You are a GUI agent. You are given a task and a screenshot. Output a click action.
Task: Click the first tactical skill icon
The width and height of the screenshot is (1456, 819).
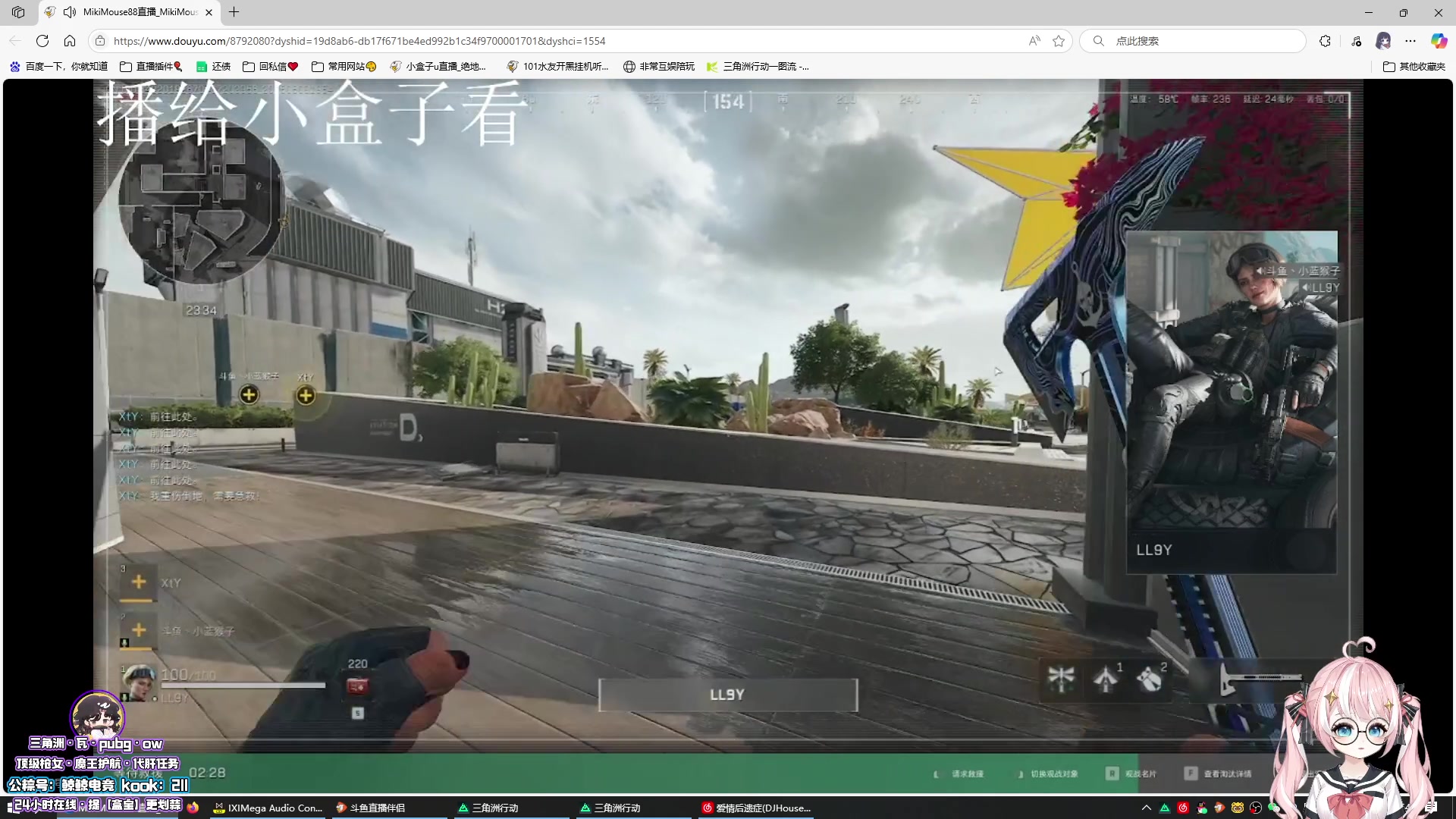(1061, 678)
